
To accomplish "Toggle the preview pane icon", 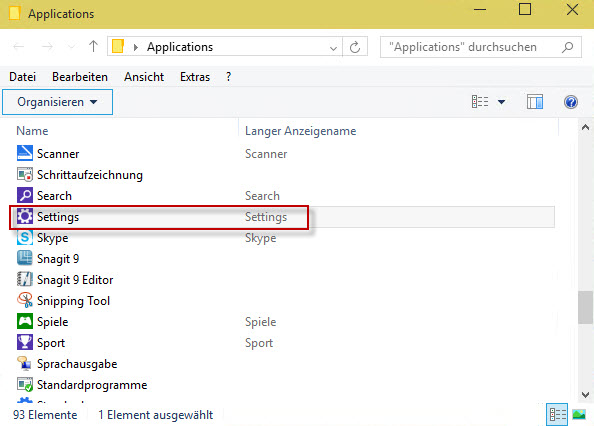I will click(535, 101).
